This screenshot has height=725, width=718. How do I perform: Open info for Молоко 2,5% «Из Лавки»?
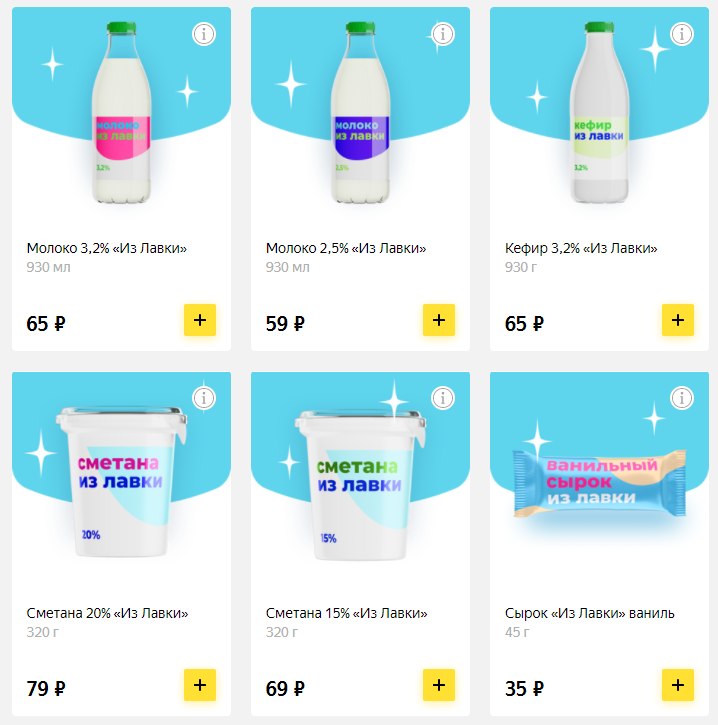[443, 34]
